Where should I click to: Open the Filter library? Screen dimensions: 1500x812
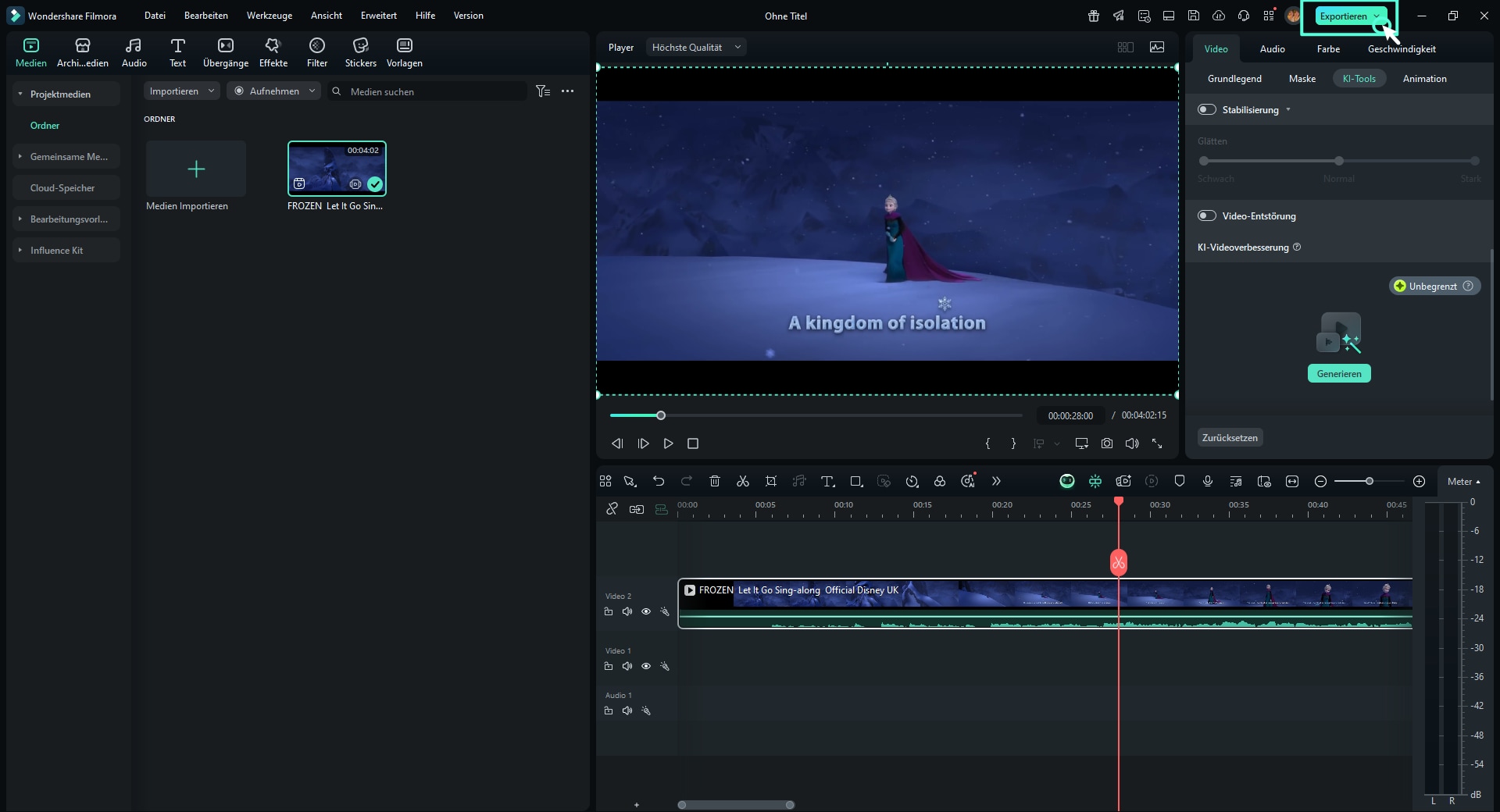317,52
